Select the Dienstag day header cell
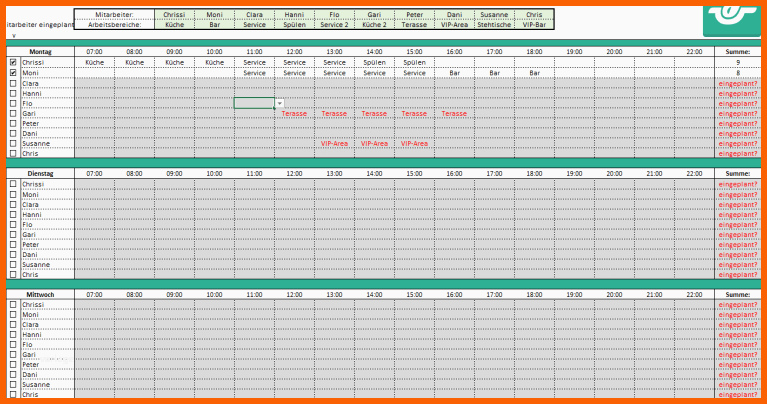767x404 pixels. [41, 173]
